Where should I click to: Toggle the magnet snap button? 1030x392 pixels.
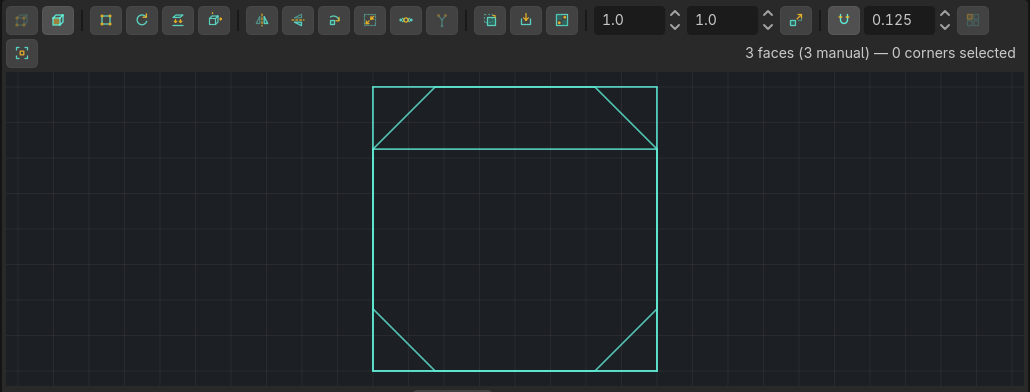click(844, 20)
